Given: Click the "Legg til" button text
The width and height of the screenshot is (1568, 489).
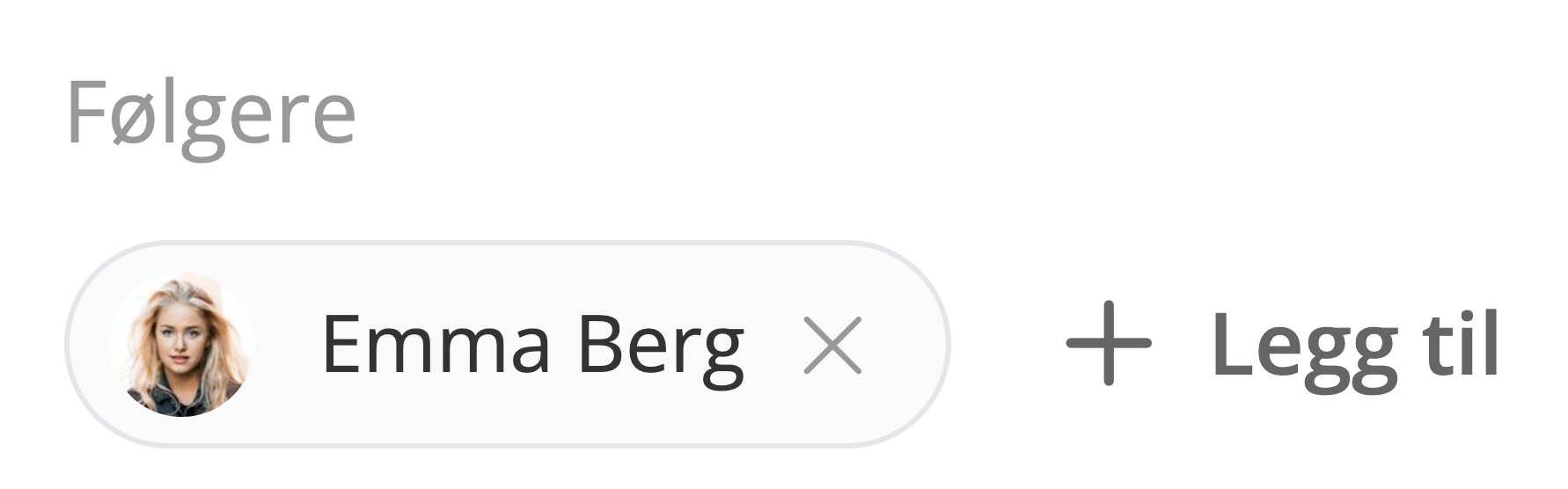Looking at the screenshot, I should [1355, 345].
